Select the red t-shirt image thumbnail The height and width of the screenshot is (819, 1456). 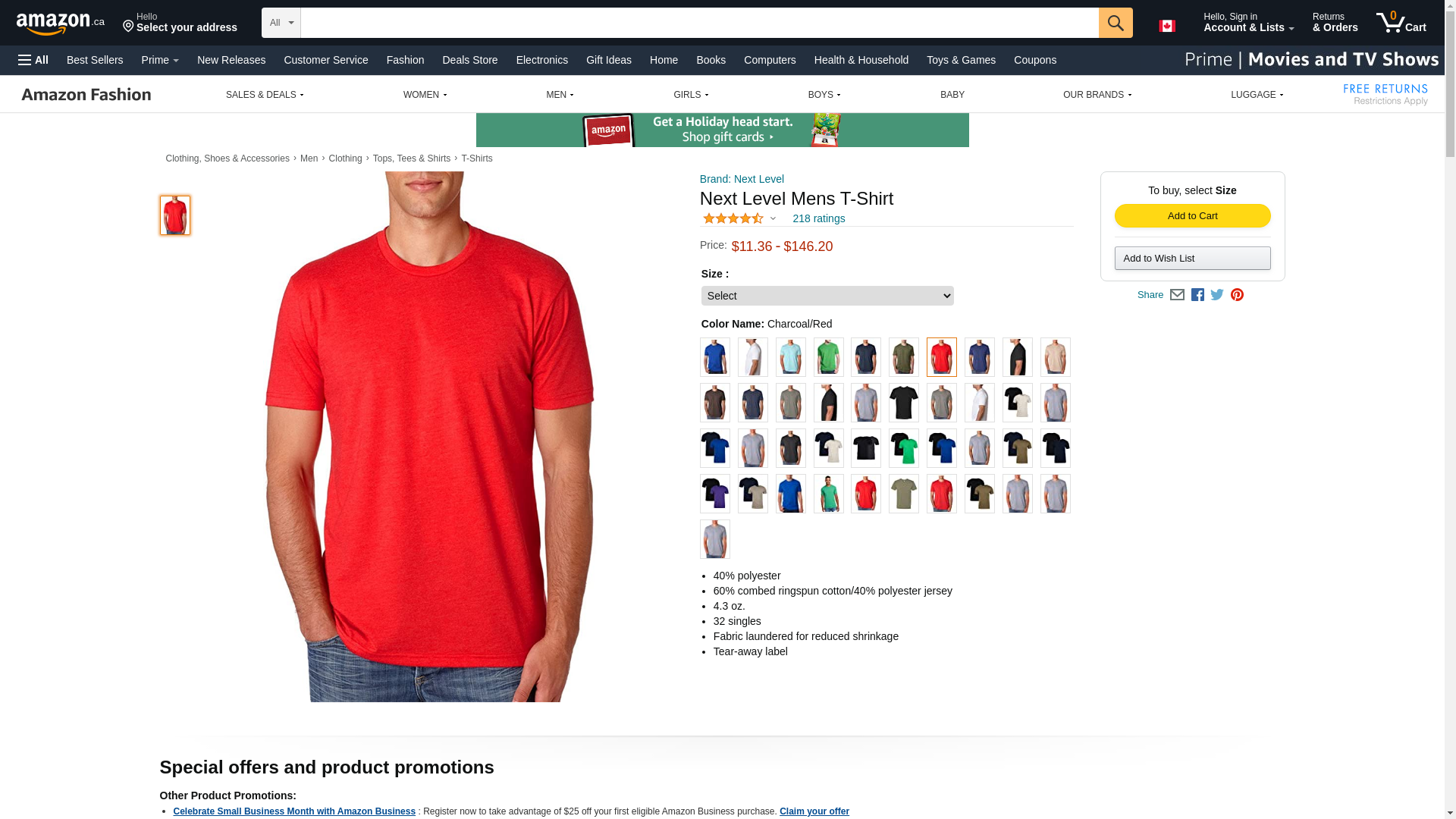(x=175, y=215)
